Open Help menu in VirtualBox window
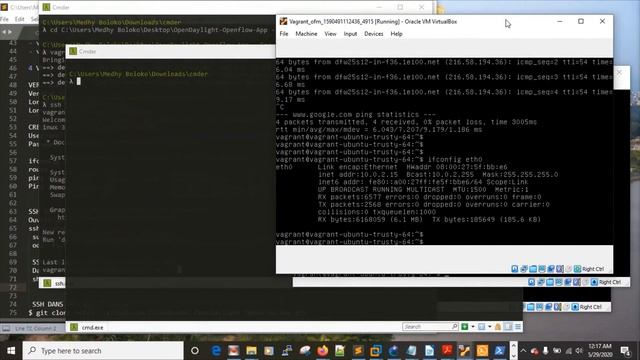The width and height of the screenshot is (640, 360). [396, 34]
